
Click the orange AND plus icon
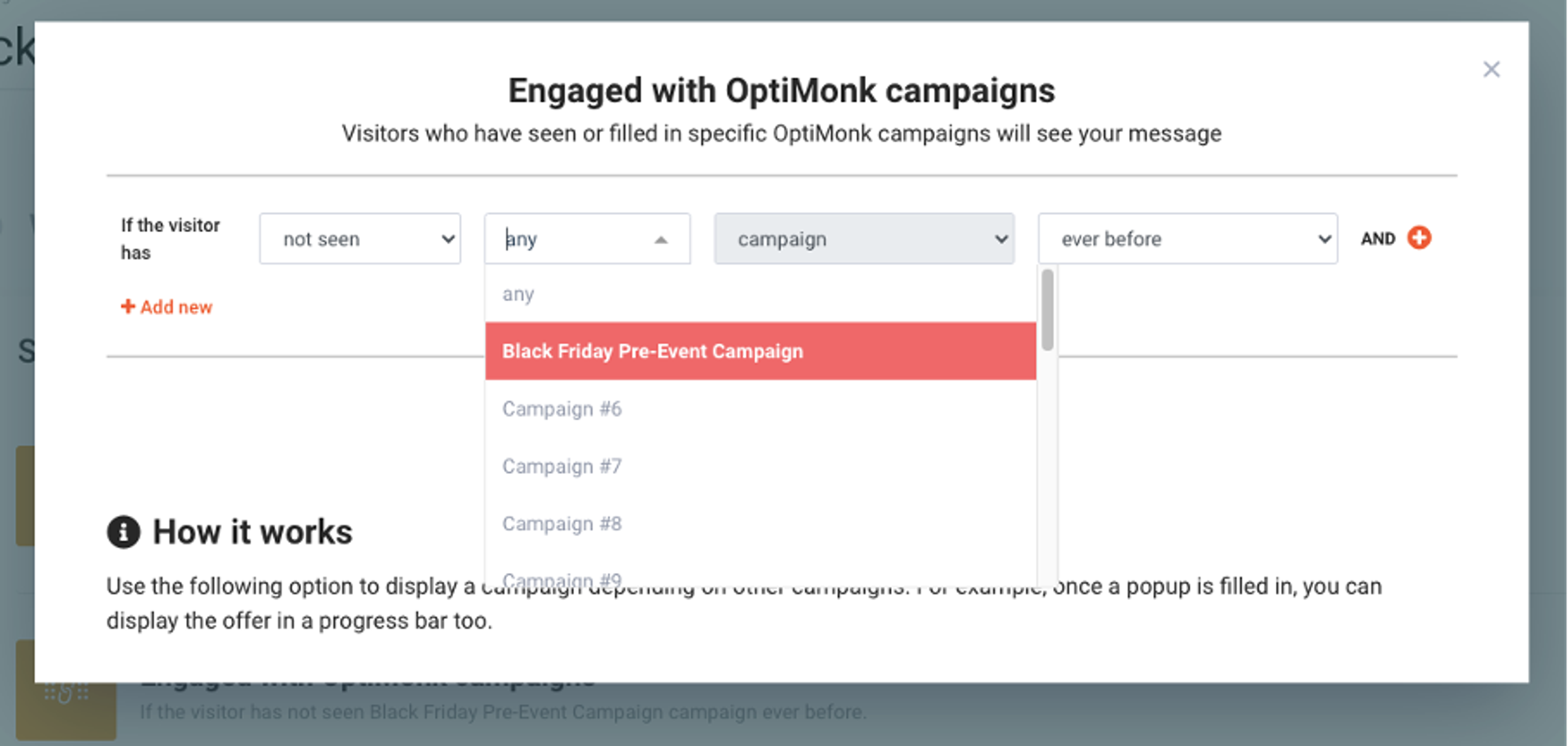click(x=1419, y=238)
